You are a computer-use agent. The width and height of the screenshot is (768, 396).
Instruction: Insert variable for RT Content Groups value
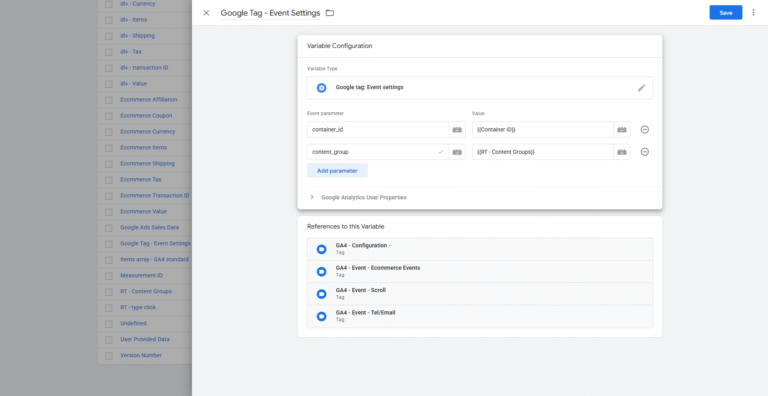coord(622,152)
